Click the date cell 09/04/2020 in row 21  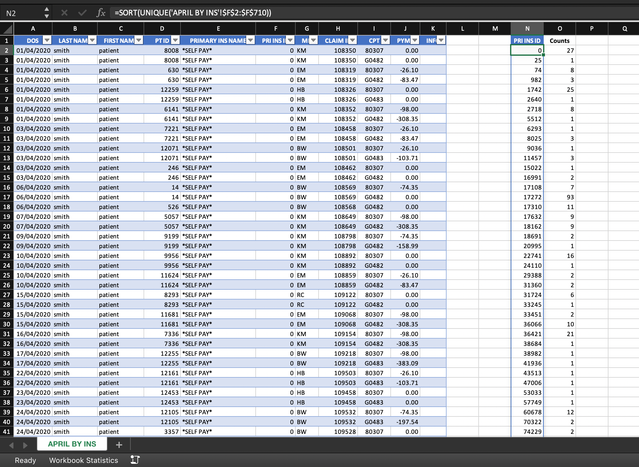[x=33, y=236]
